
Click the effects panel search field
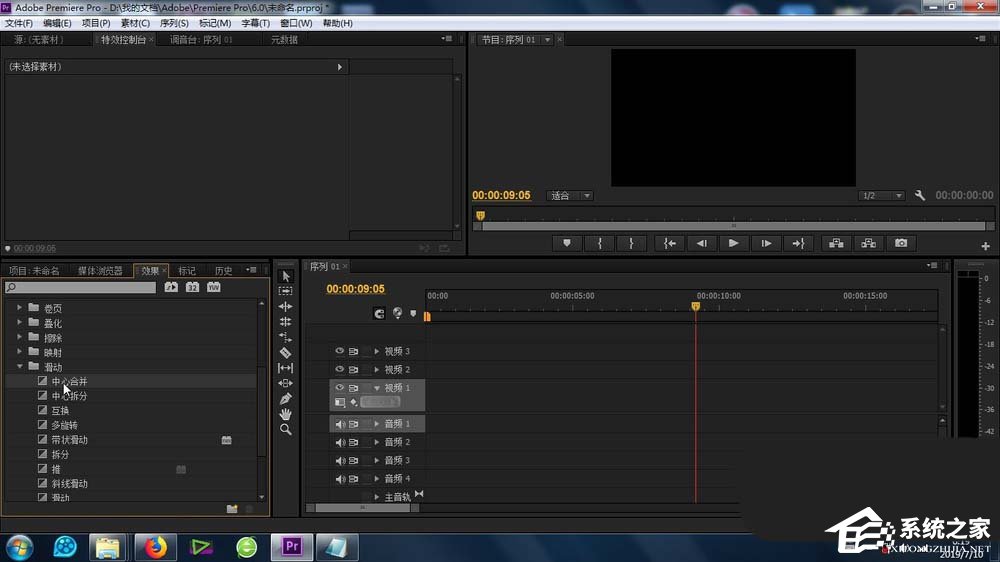tap(82, 288)
